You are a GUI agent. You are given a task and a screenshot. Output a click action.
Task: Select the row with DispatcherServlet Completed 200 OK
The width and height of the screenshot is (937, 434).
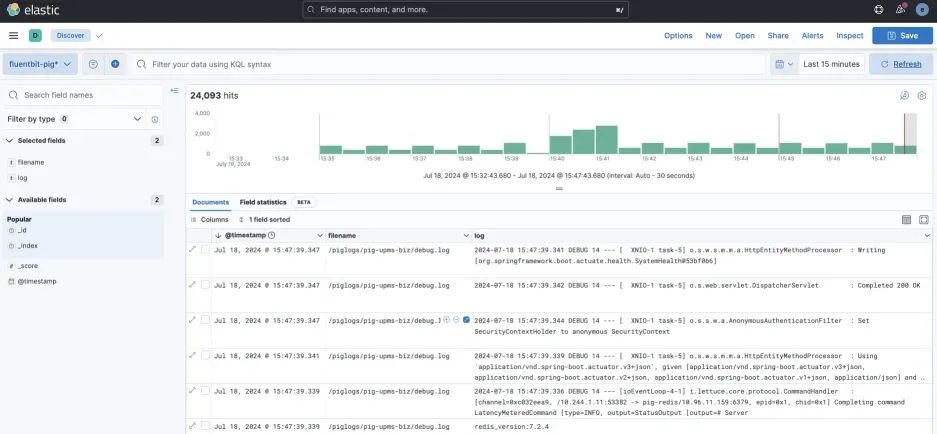pyautogui.click(x=205, y=285)
